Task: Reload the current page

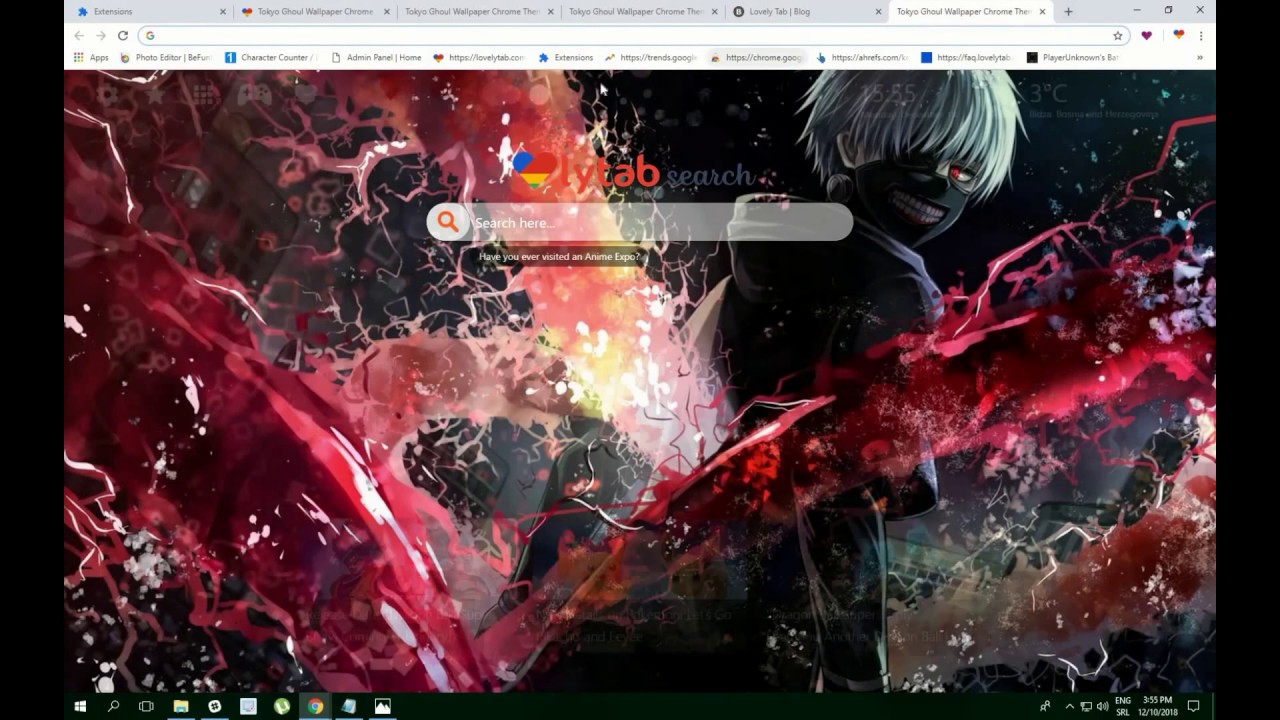Action: [x=123, y=35]
